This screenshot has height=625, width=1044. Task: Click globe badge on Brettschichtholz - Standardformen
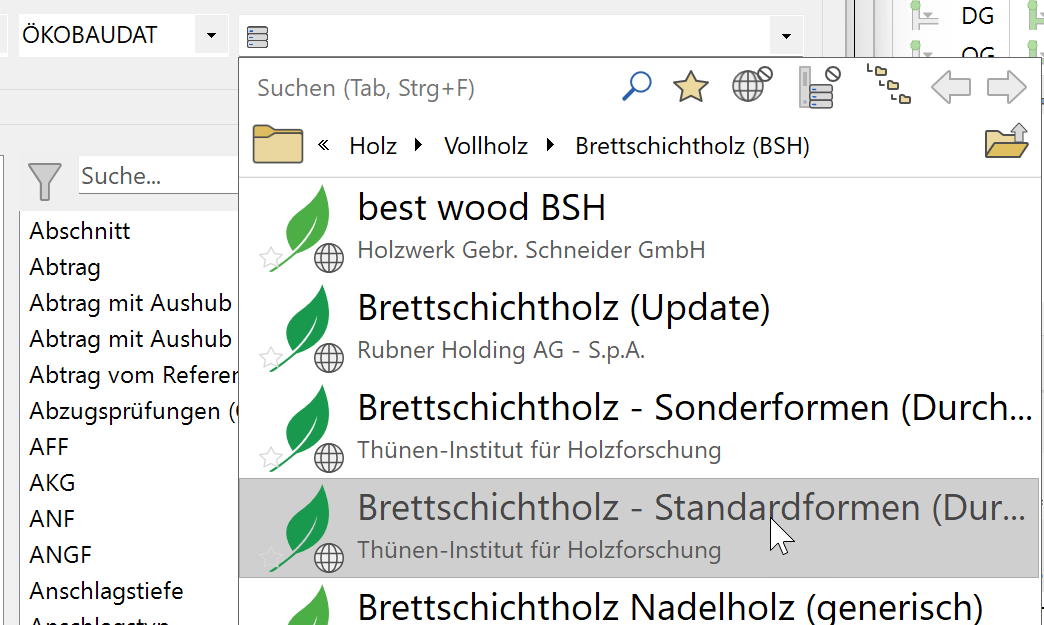[329, 558]
